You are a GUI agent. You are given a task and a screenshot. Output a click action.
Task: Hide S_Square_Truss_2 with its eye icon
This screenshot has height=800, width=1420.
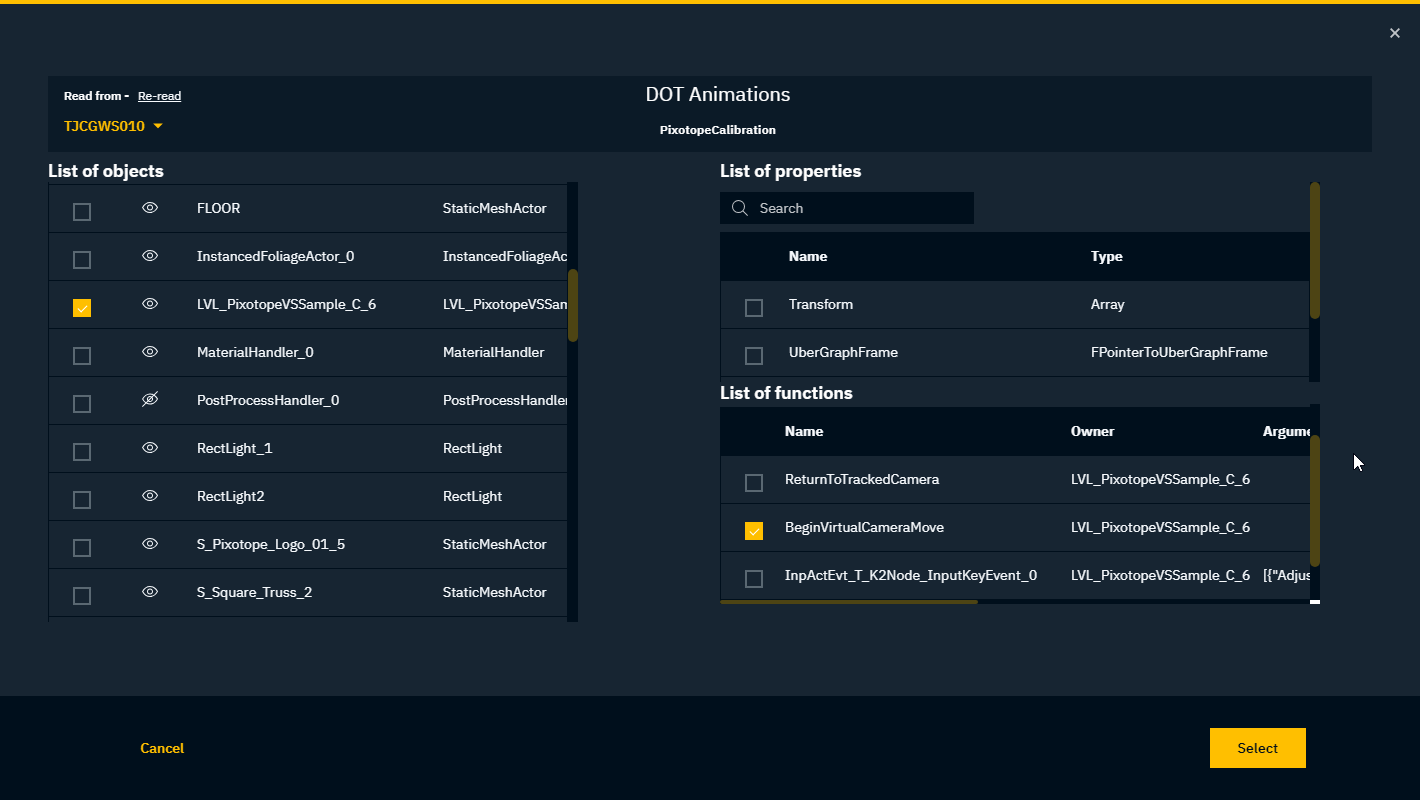150,592
